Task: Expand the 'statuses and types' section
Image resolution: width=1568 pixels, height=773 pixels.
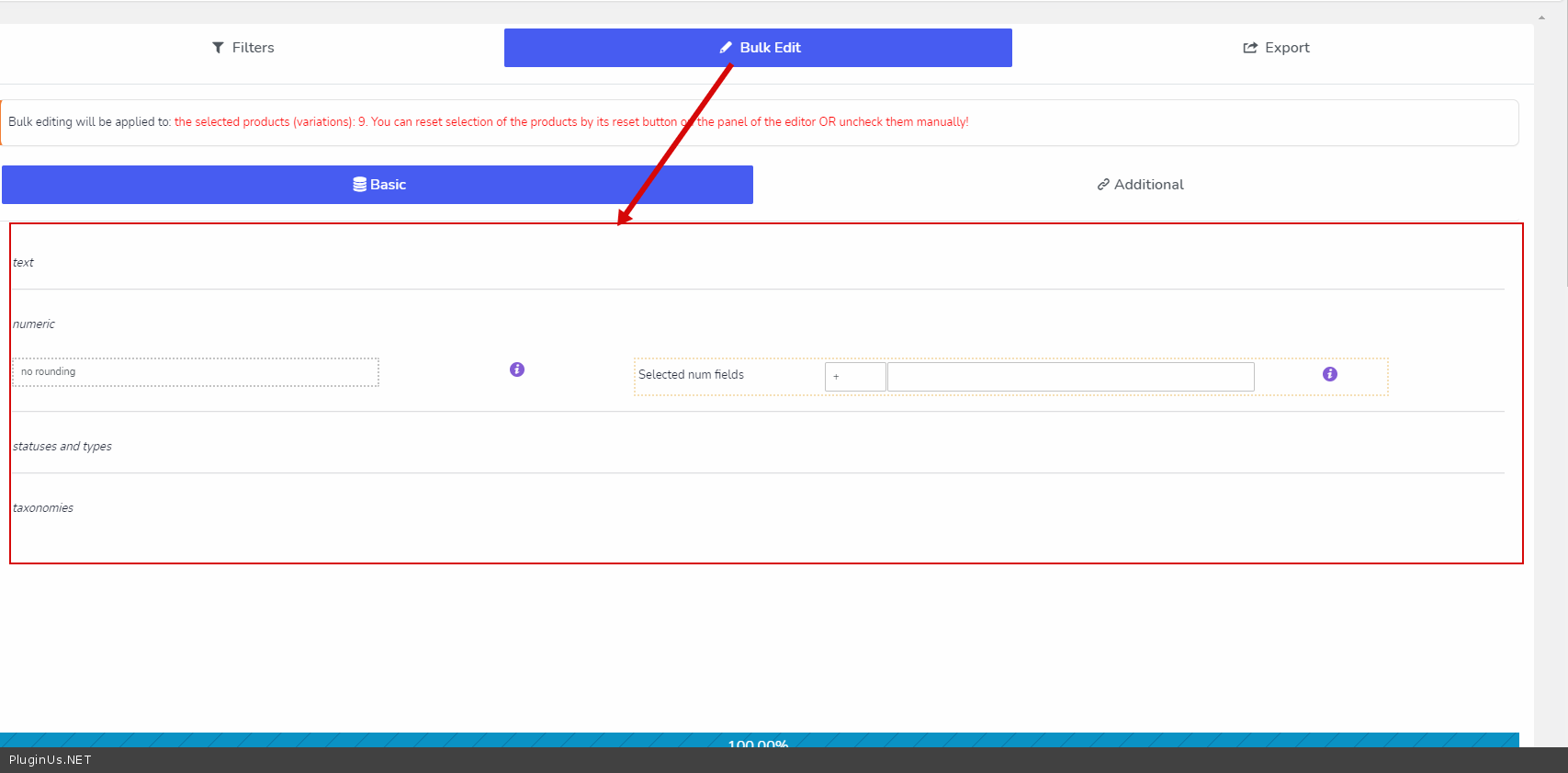Action: point(62,447)
